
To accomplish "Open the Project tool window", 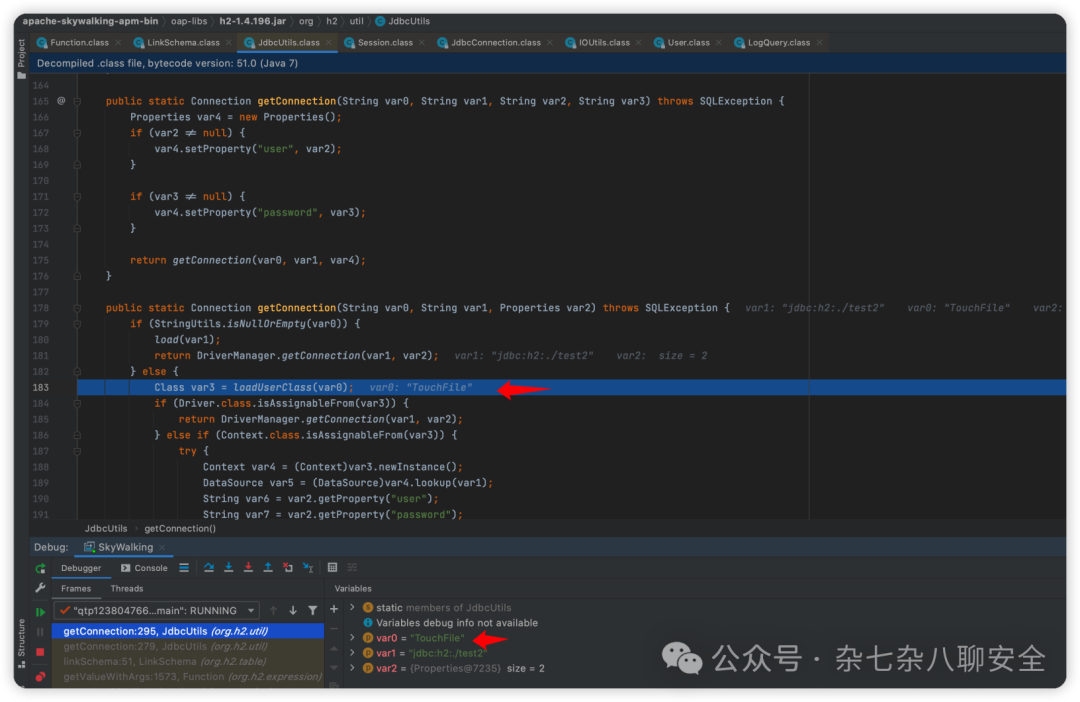I will pyautogui.click(x=21, y=59).
